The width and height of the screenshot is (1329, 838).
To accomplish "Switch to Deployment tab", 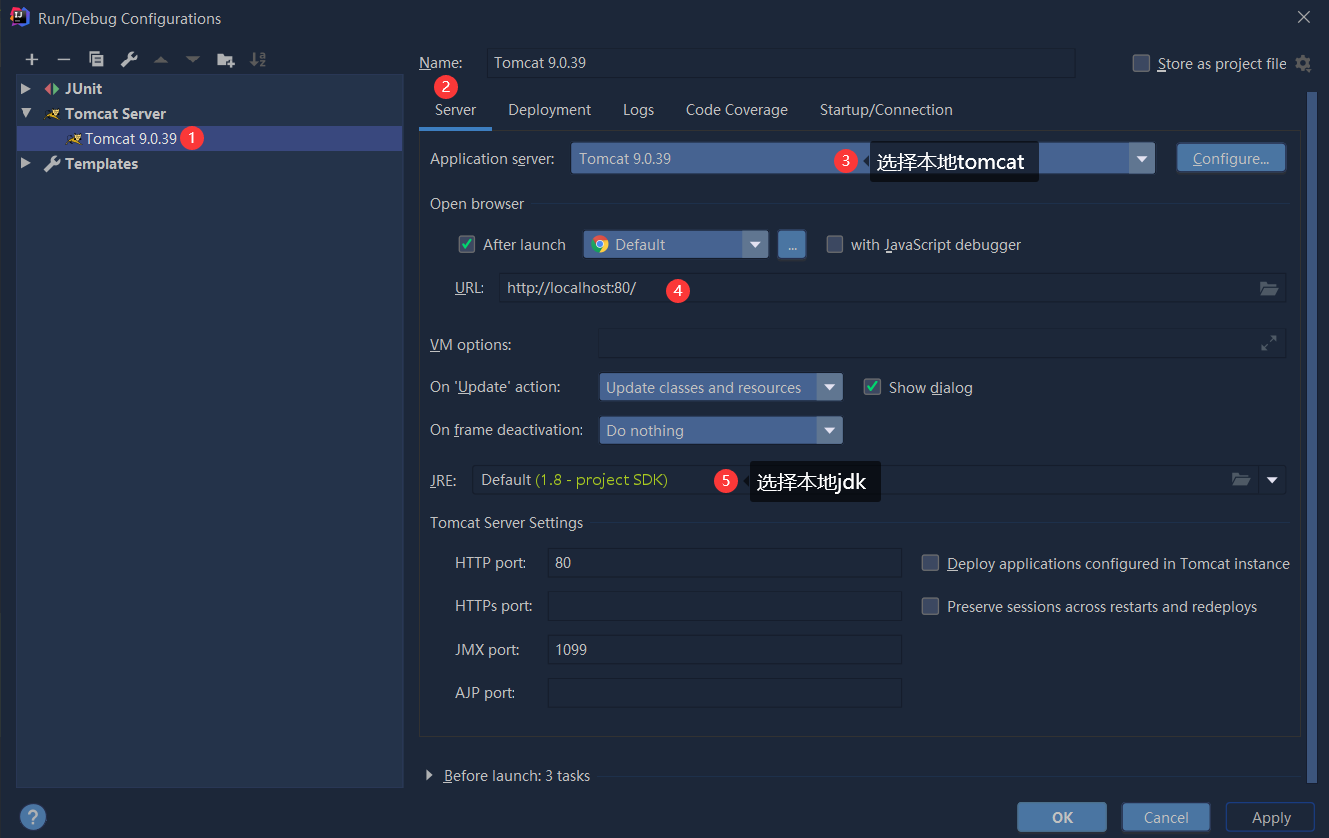I will click(549, 110).
